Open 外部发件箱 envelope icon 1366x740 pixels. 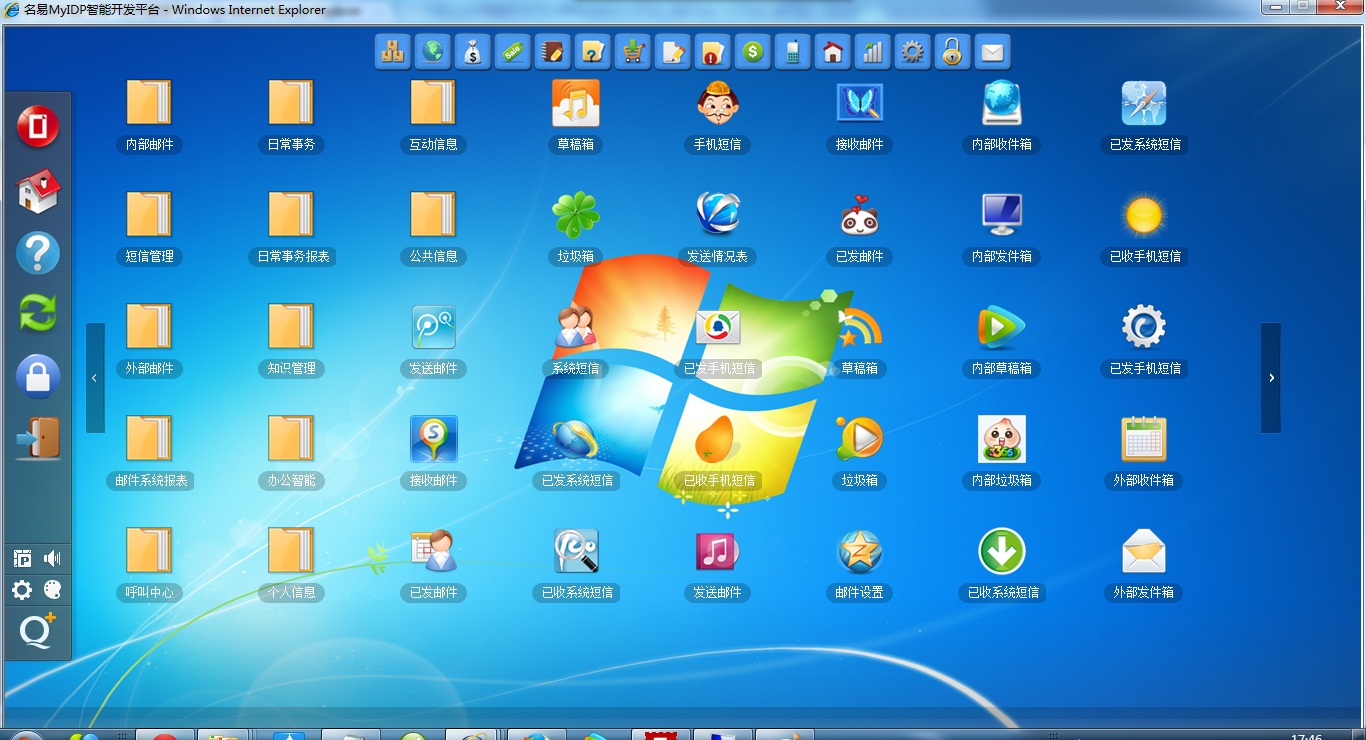1143,550
